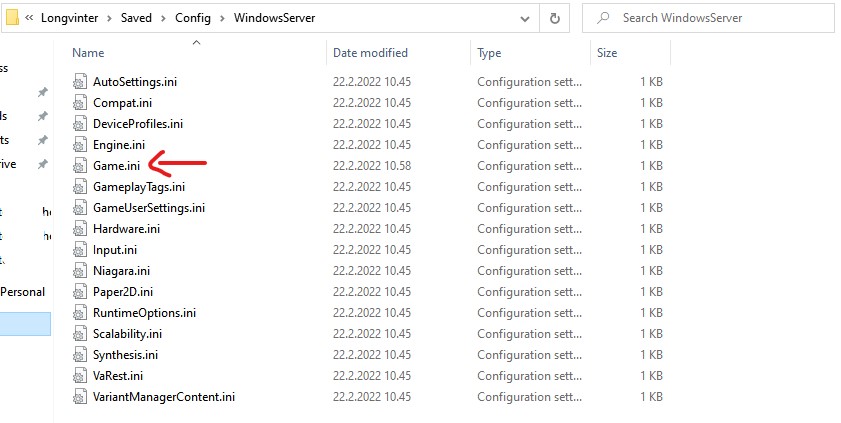Click the refresh button beside address bar
This screenshot has height=423, width=841.
click(555, 17)
